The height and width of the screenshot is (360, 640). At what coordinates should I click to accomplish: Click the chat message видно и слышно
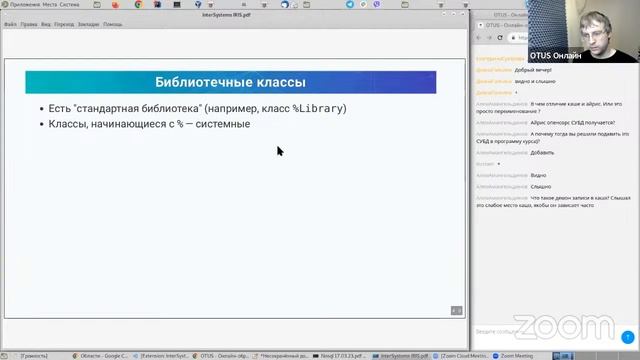(535, 82)
